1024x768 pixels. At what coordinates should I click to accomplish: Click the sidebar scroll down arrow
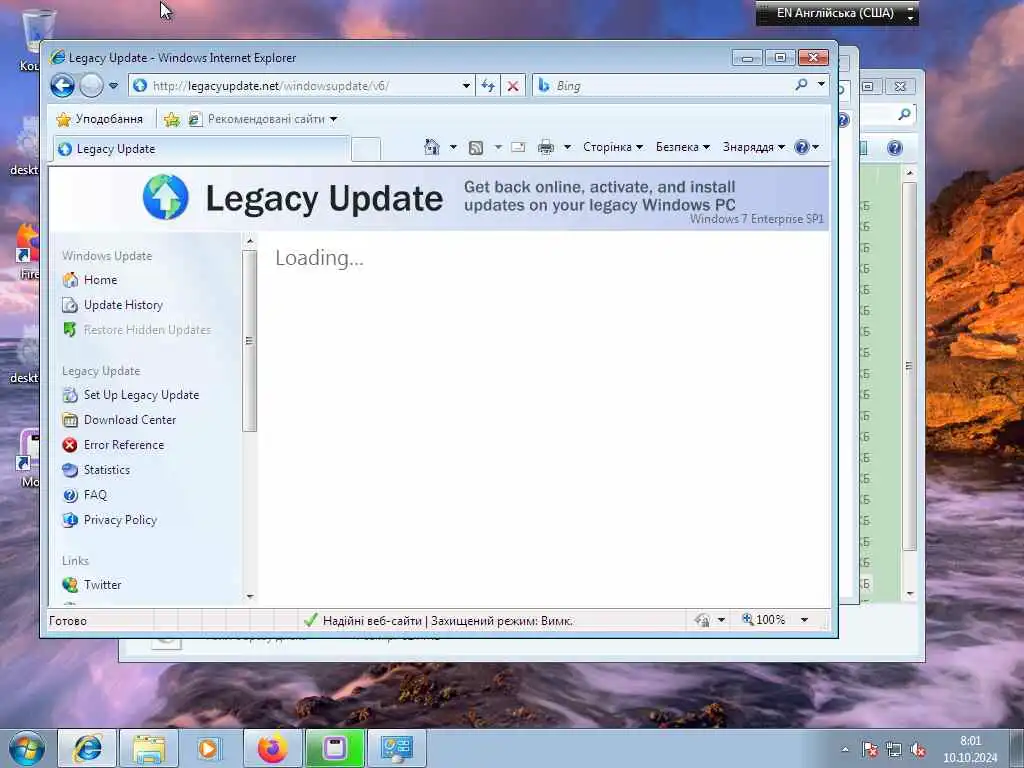point(249,596)
